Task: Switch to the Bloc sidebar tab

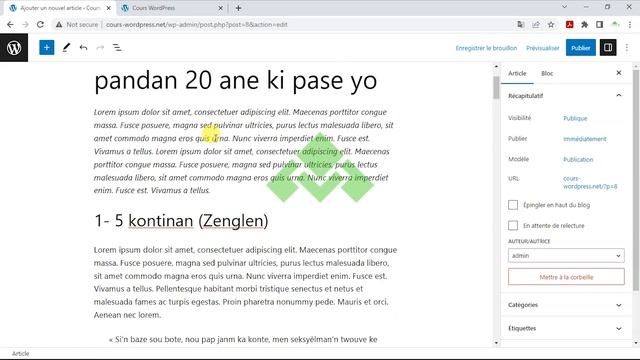Action: (547, 73)
